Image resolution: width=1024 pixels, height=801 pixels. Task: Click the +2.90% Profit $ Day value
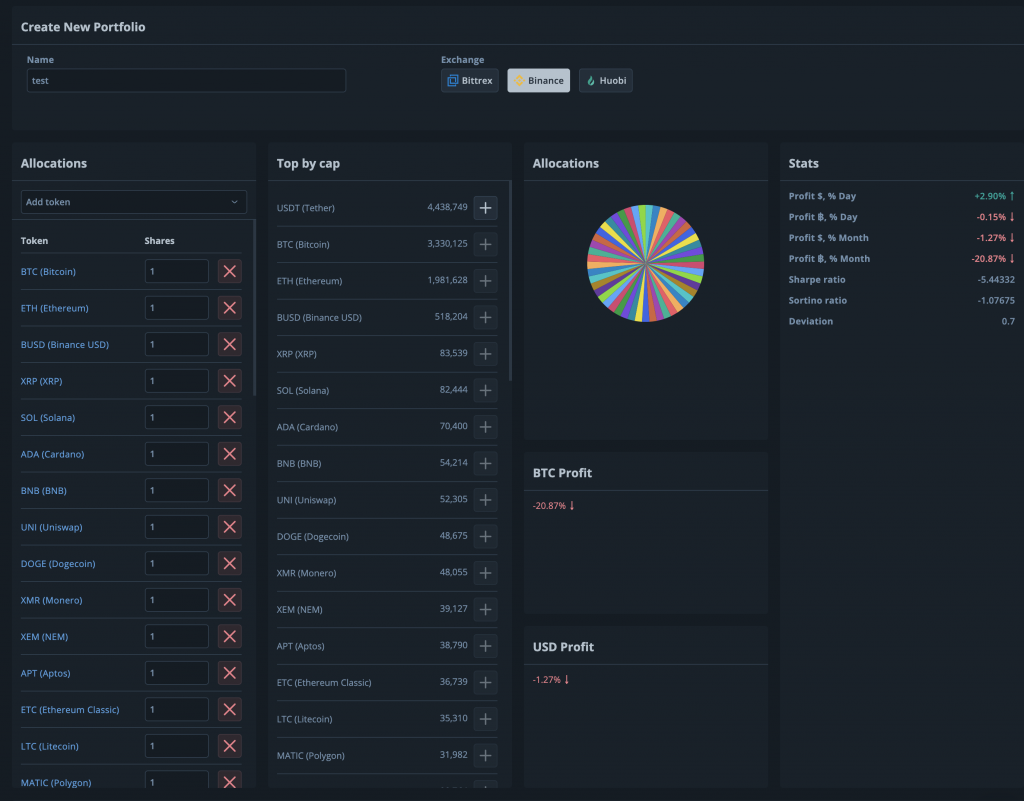tap(990, 196)
